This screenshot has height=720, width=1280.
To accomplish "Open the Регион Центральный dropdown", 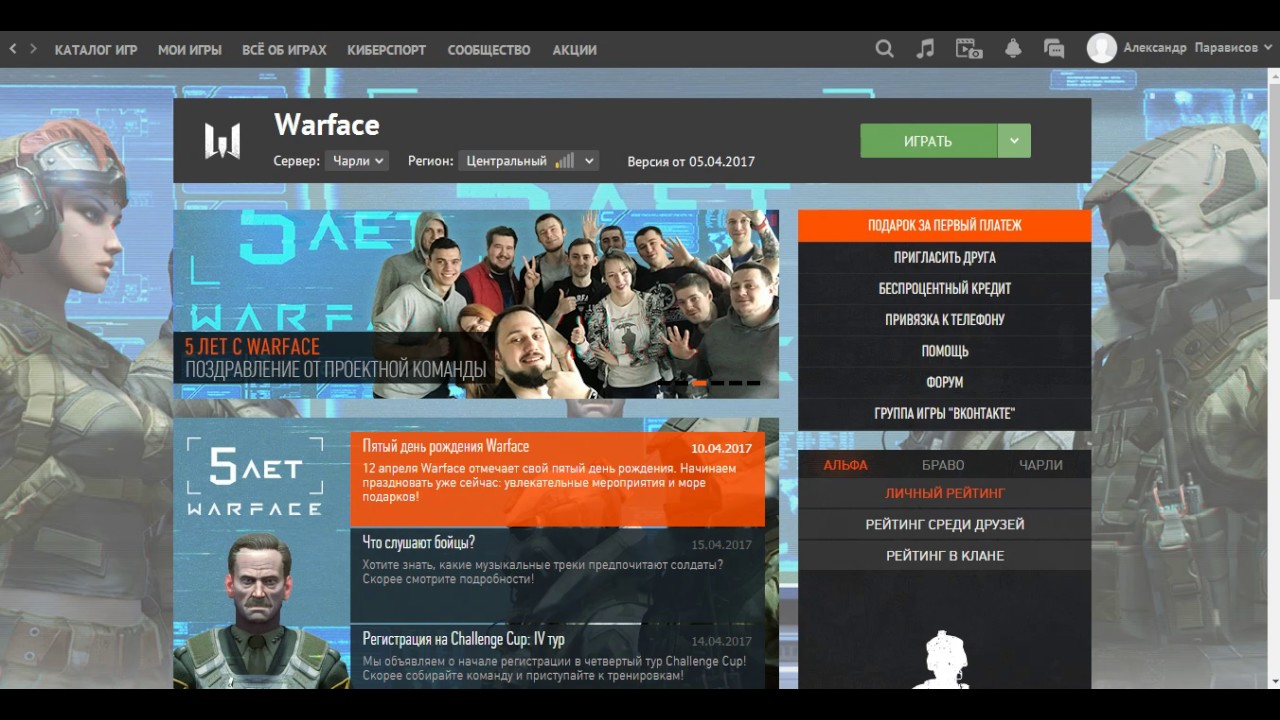I will 528,160.
